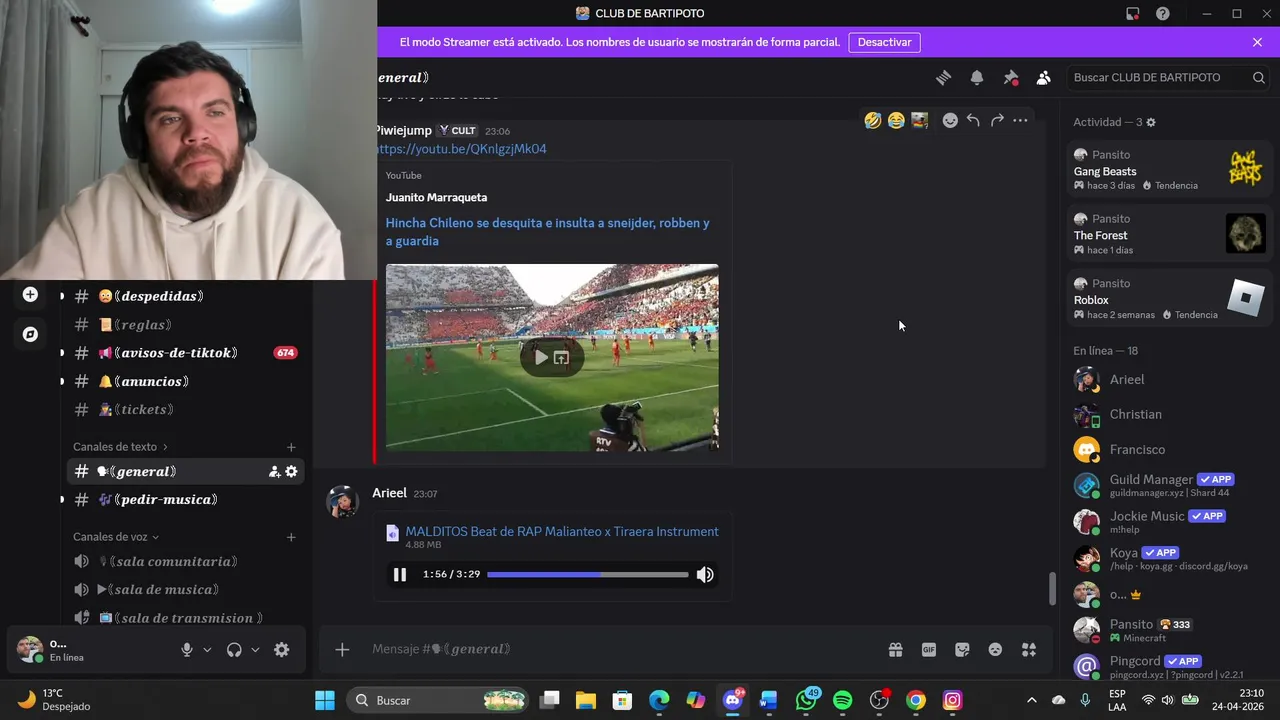
Task: Open the help icon in title bar
Action: pos(1163,14)
